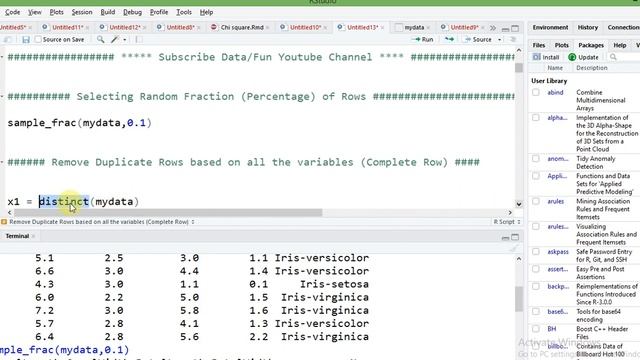This screenshot has width=640, height=360.
Task: Collapse the Selecting Random Fraction section fold
Action: click(2, 96)
